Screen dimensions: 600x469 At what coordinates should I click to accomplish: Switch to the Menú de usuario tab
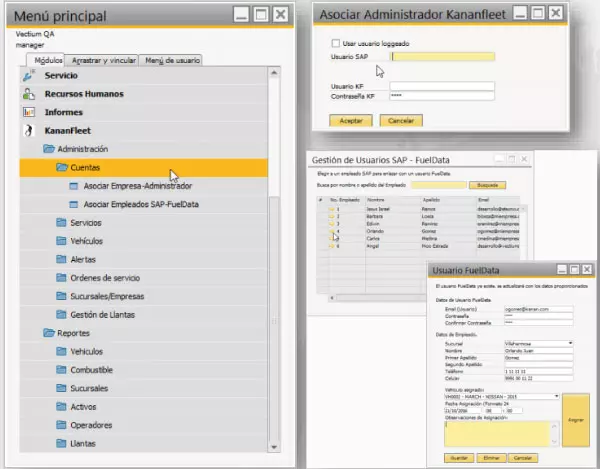(171, 60)
